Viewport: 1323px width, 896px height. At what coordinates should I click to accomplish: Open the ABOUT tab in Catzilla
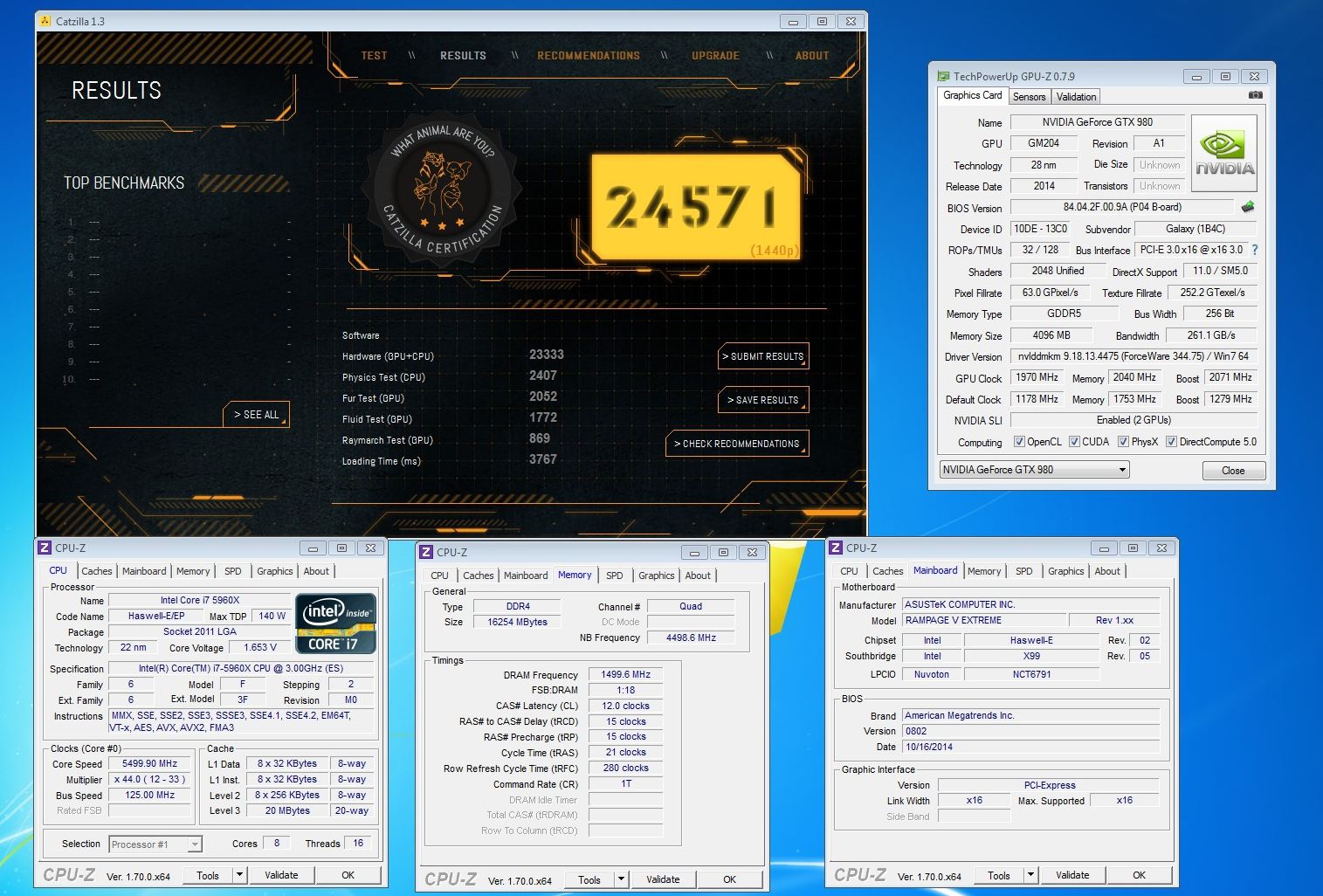[x=812, y=55]
